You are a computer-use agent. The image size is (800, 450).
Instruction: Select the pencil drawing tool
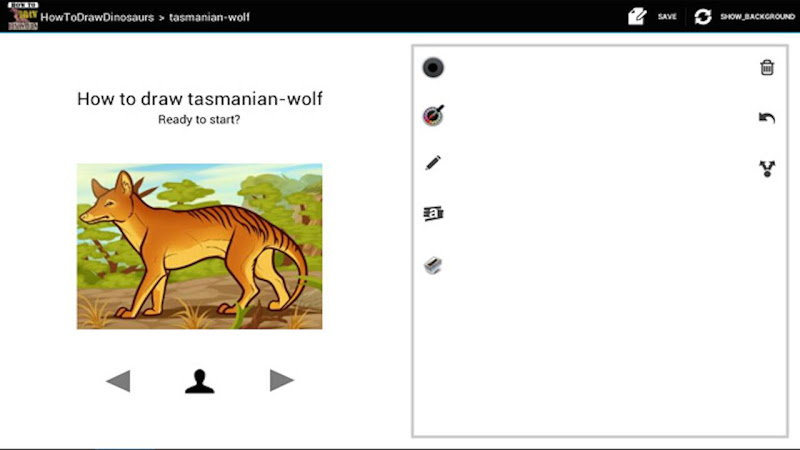click(x=433, y=163)
